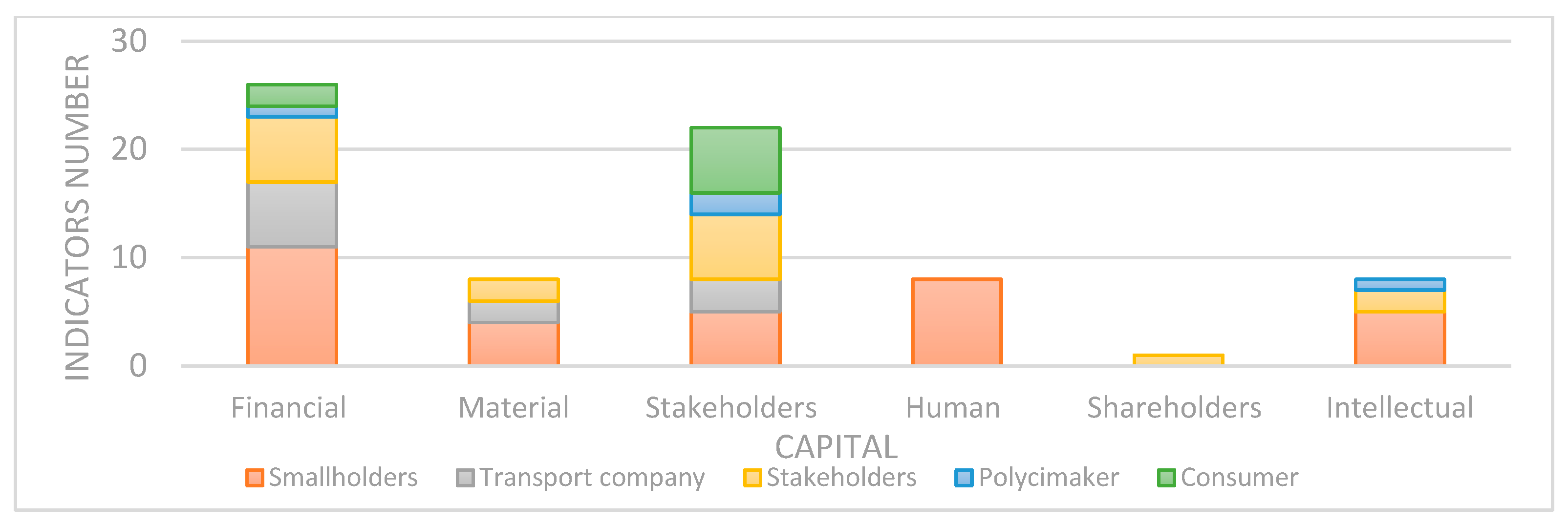Click the yellow Stakeholders legend swatch

tap(752, 478)
